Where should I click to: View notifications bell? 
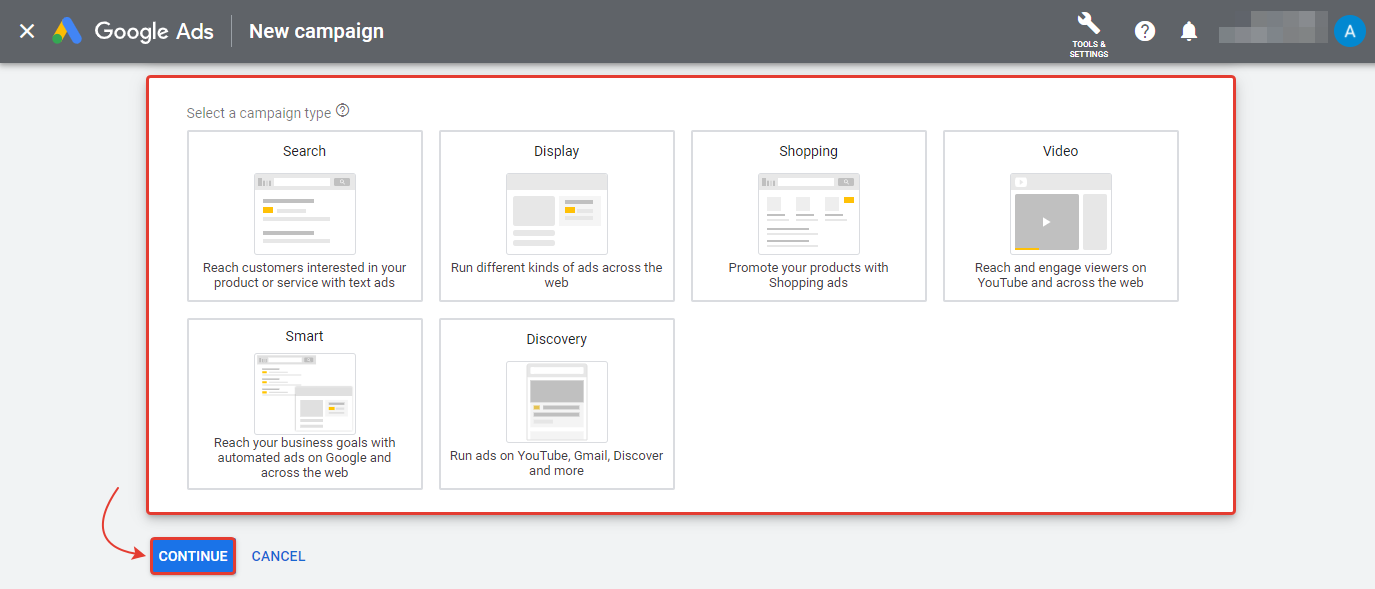[x=1189, y=31]
